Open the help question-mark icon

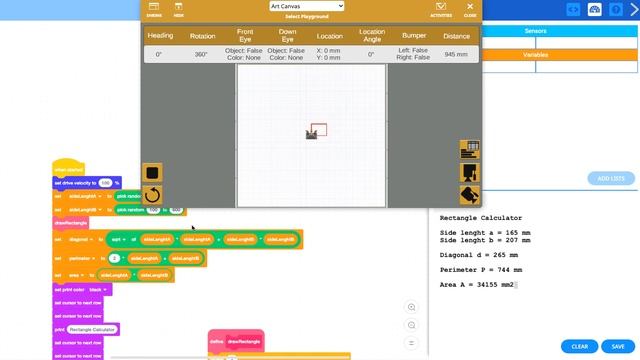[616, 9]
